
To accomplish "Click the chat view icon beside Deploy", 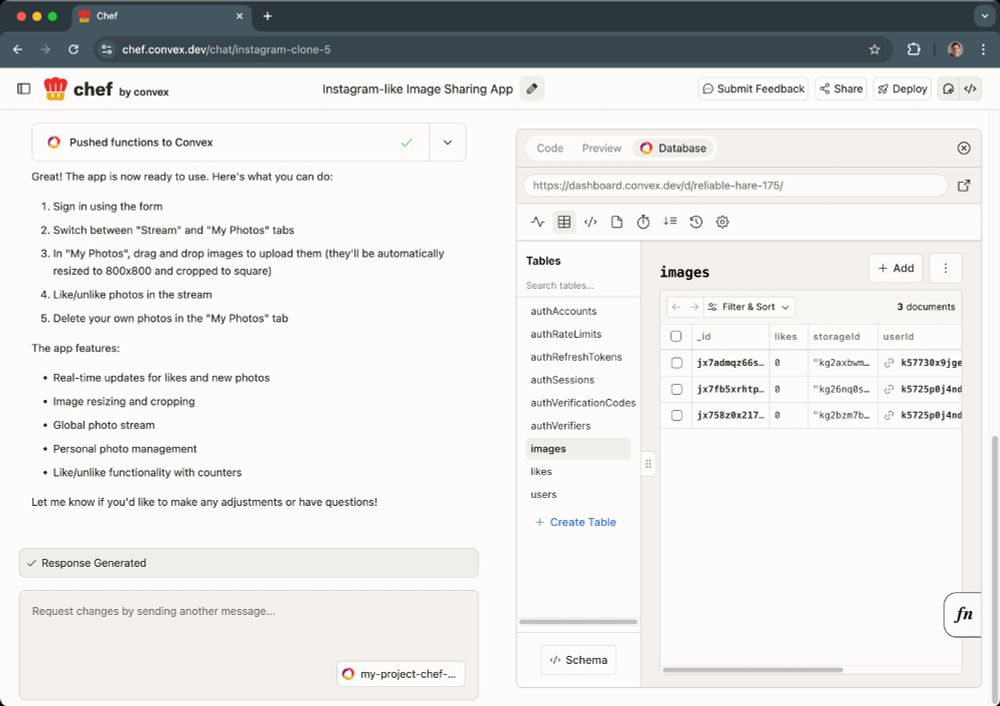I will pyautogui.click(x=948, y=89).
